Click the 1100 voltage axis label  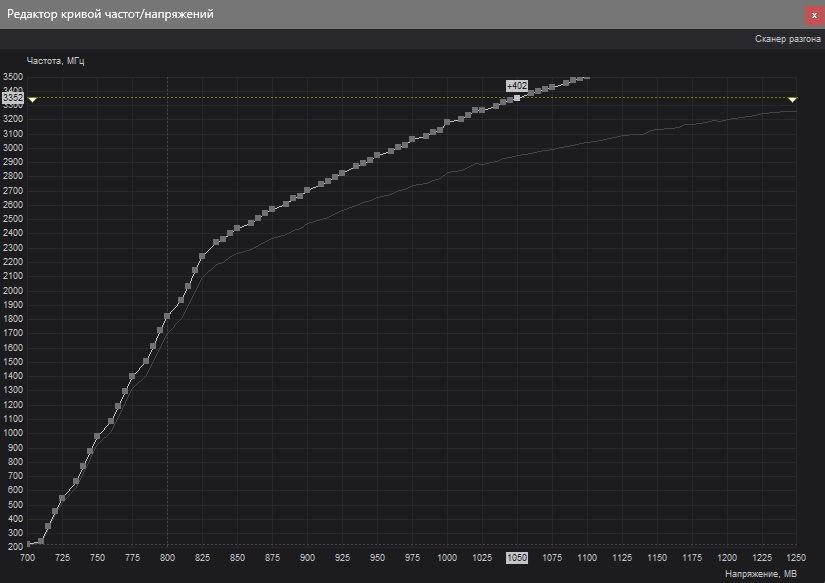pyautogui.click(x=587, y=558)
